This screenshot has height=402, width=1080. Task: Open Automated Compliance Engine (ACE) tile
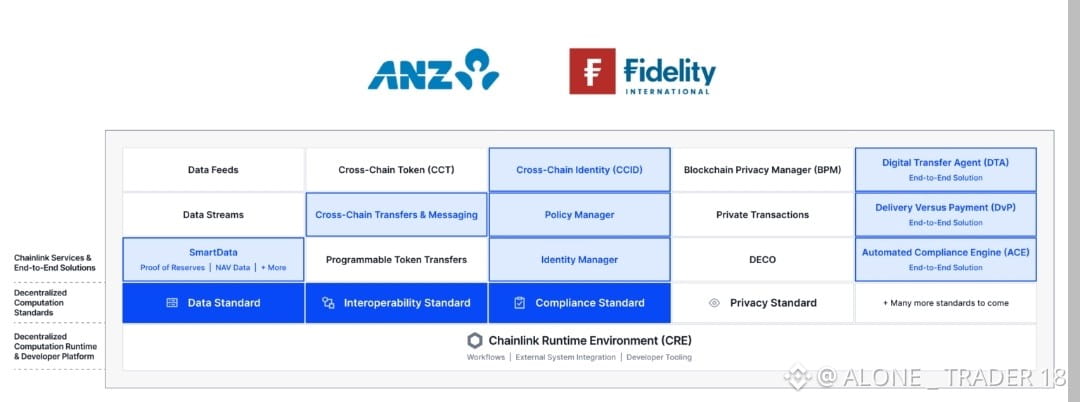coord(945,259)
